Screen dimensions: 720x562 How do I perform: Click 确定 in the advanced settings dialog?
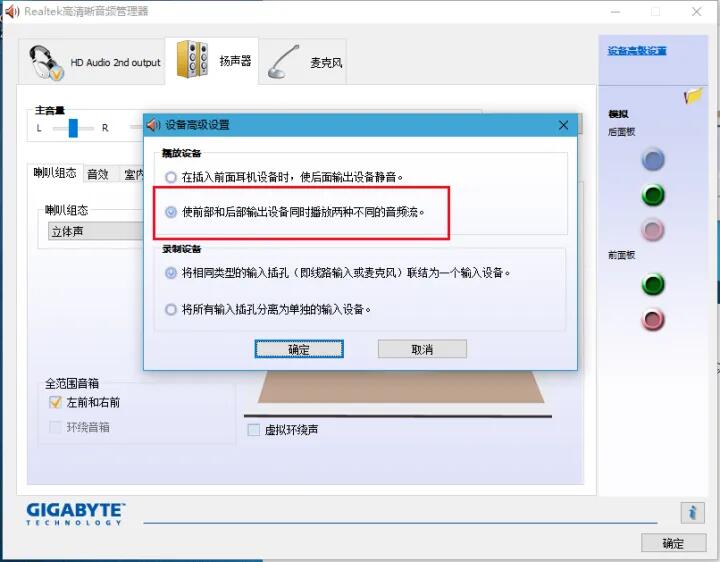point(299,349)
